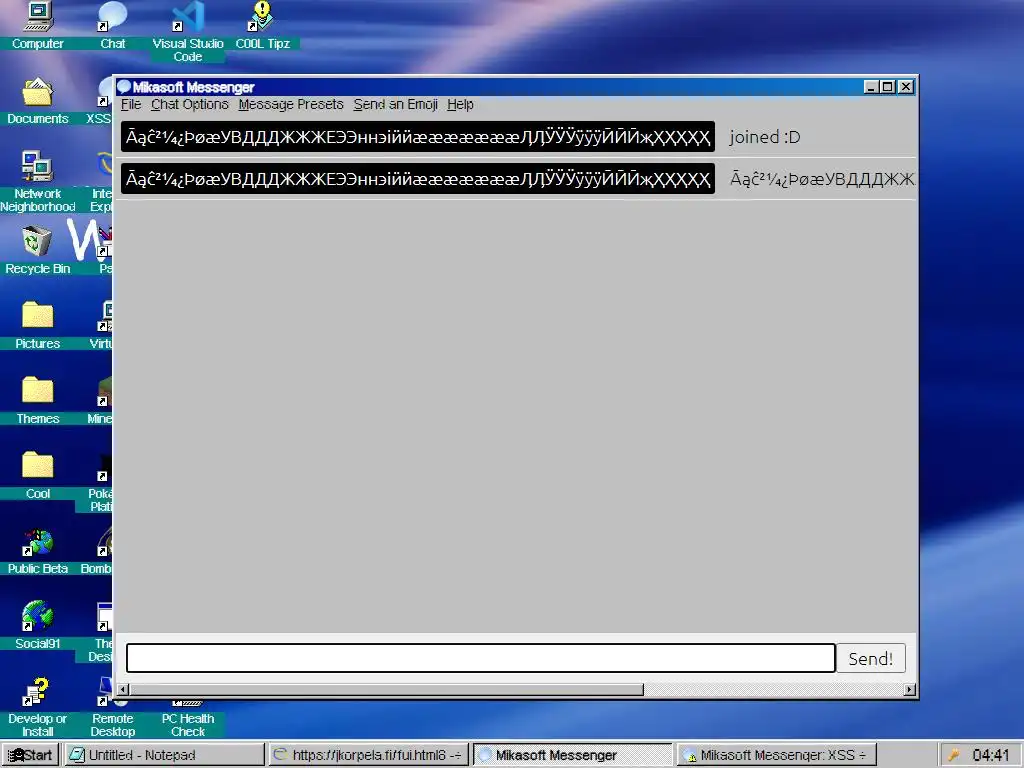
Task: Open the Message Presets menu
Action: [291, 104]
